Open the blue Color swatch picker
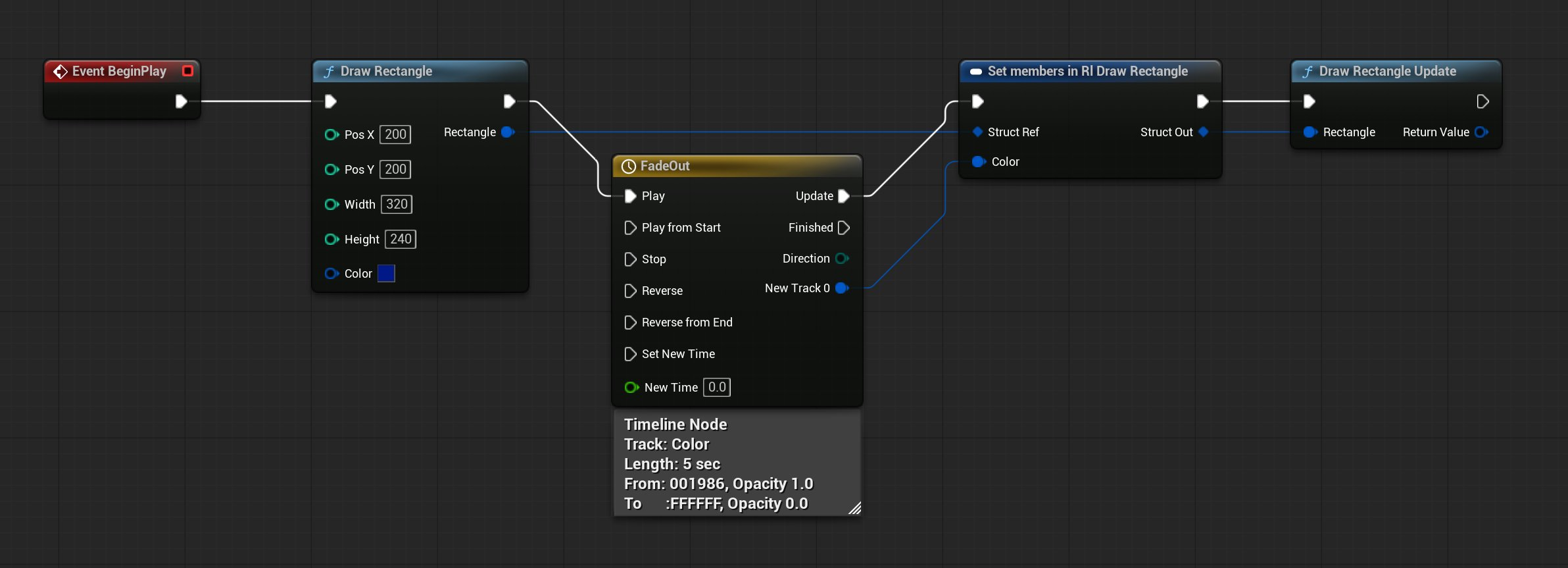 [387, 273]
